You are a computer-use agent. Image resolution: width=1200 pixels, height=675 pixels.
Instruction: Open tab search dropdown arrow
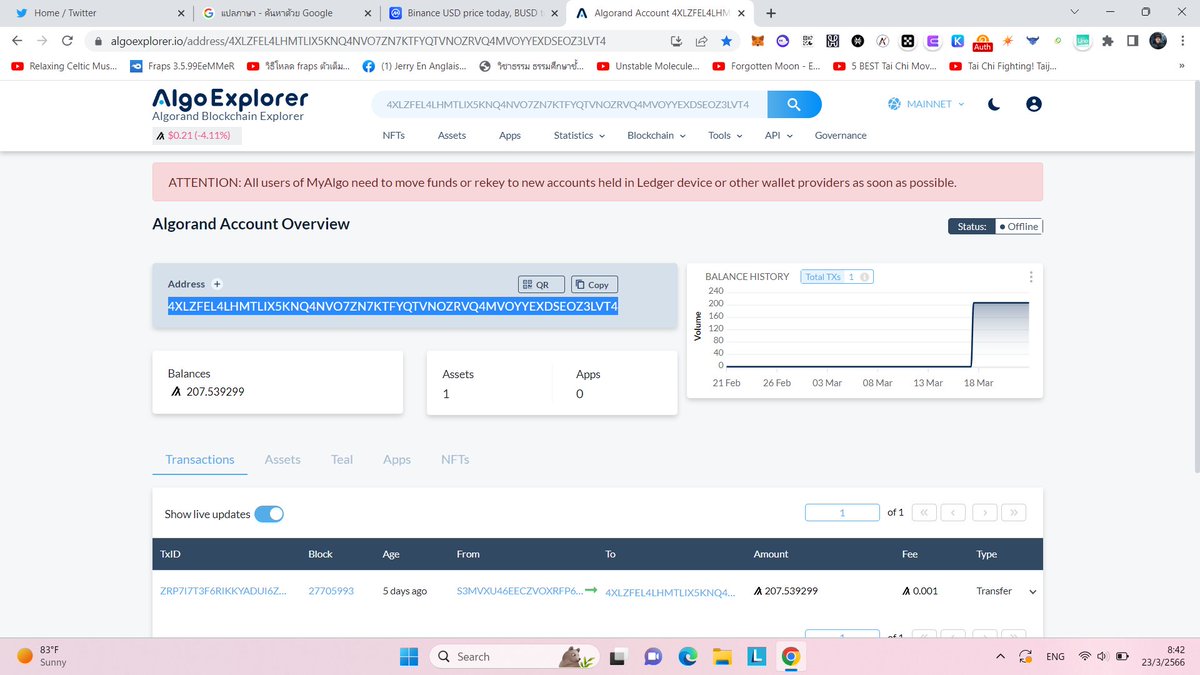click(1074, 12)
